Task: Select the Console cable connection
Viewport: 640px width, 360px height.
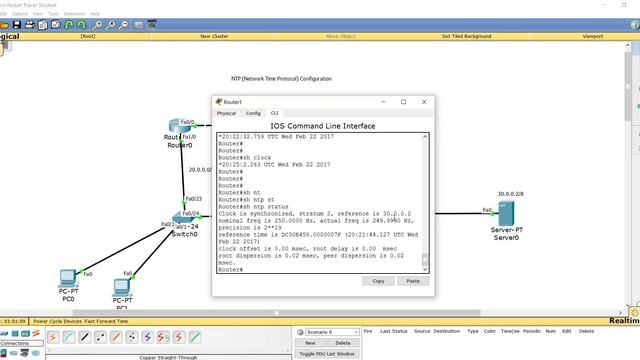Action: pos(69,337)
